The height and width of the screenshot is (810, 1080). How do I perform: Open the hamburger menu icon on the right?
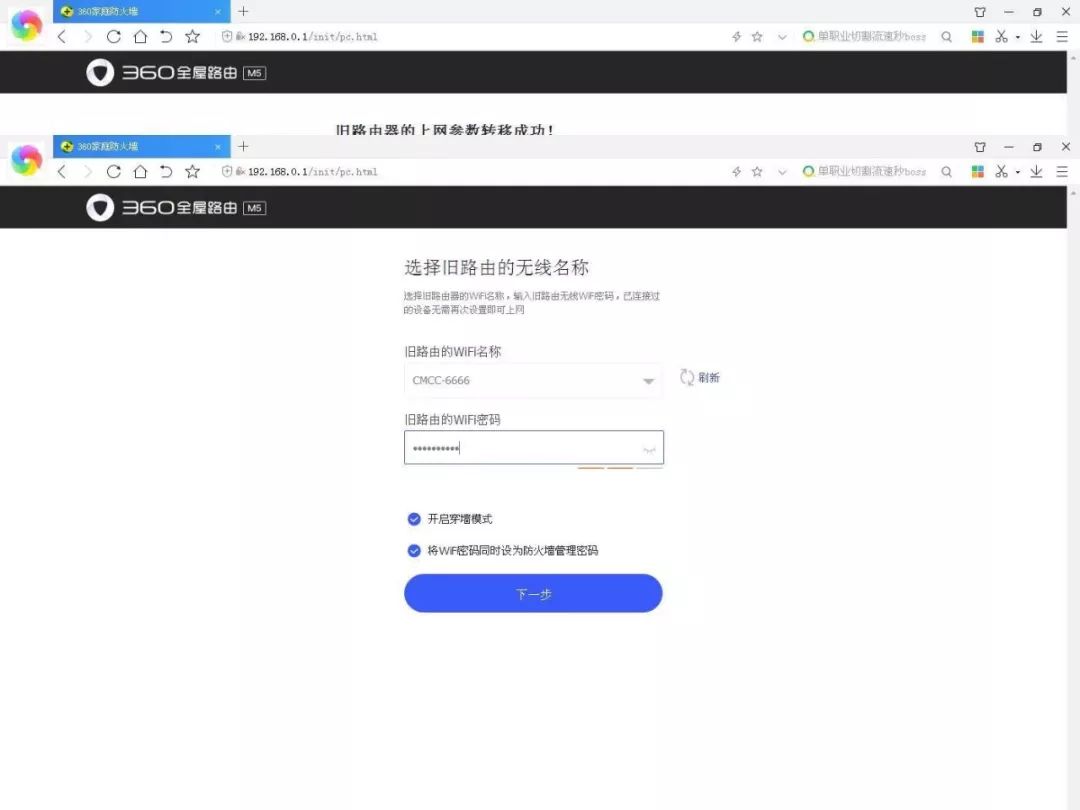click(1062, 171)
